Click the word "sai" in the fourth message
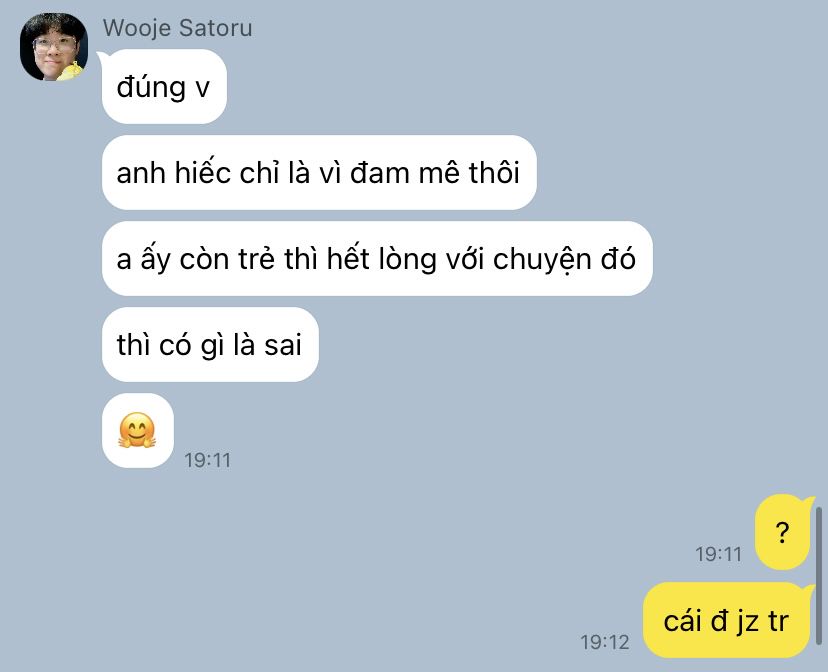Screen dimensions: 828x672 283,346
